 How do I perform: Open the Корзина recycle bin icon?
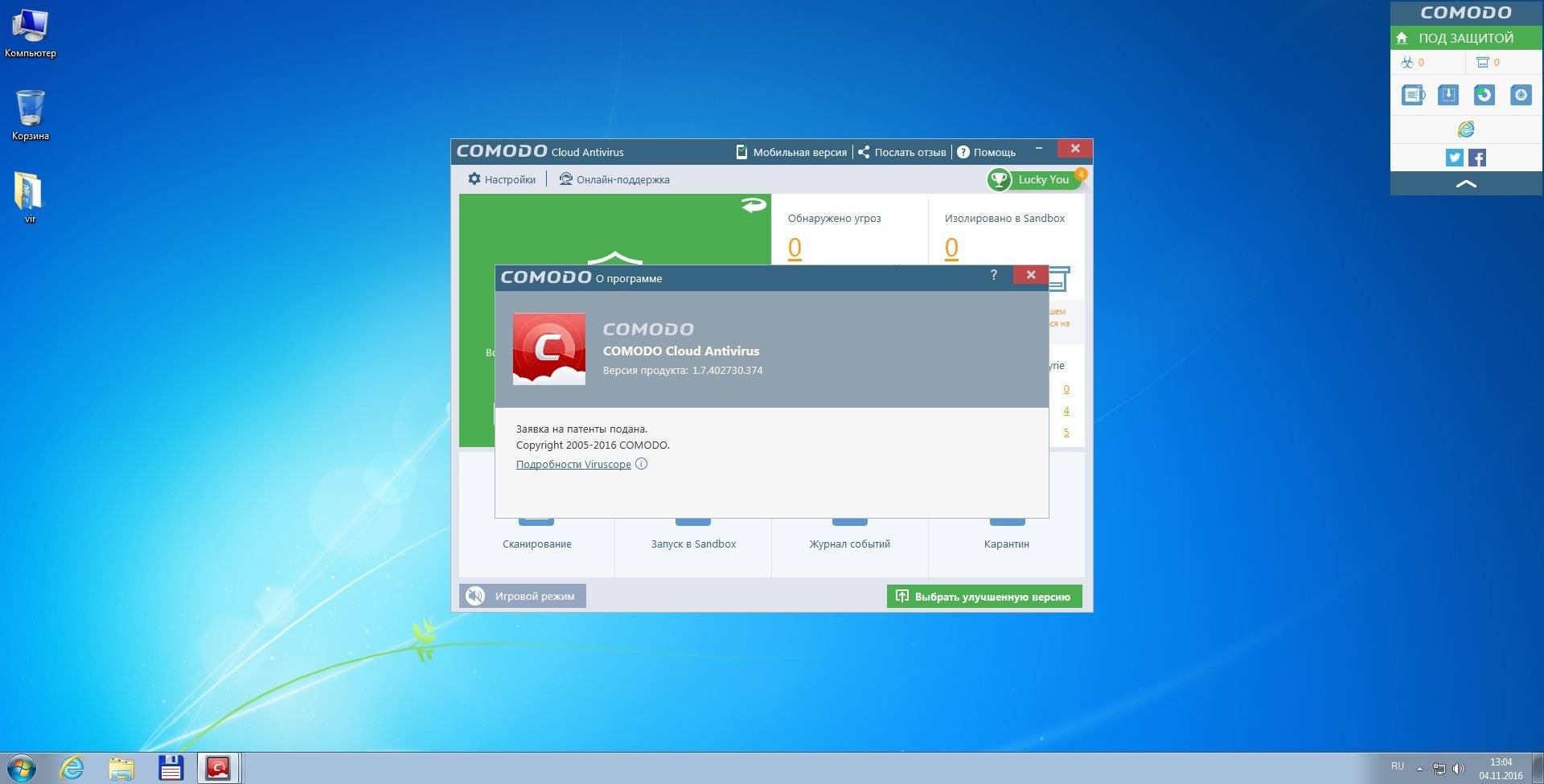(31, 115)
